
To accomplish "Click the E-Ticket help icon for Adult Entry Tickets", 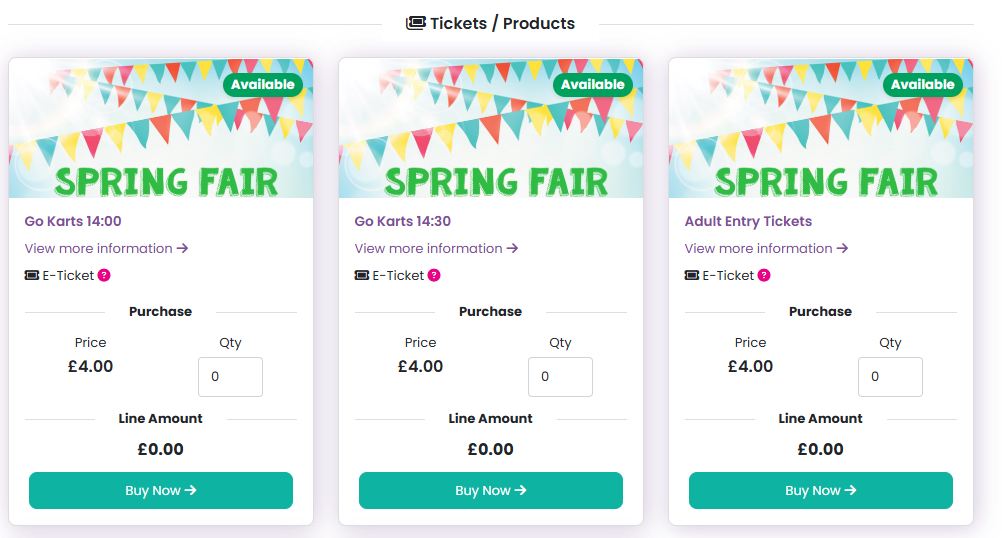I will point(764,275).
